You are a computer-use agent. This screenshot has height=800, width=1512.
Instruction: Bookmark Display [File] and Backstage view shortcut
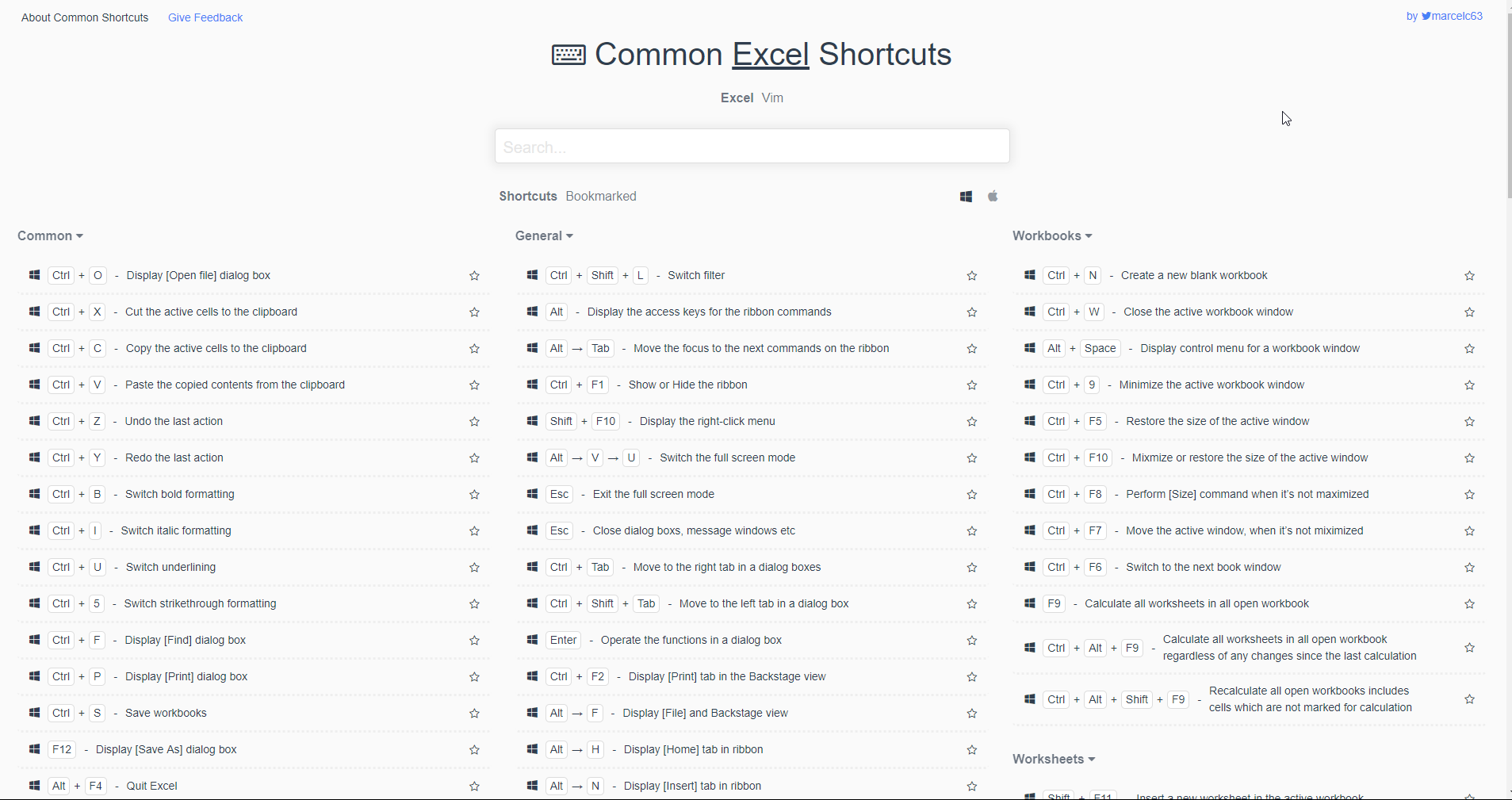coord(972,714)
